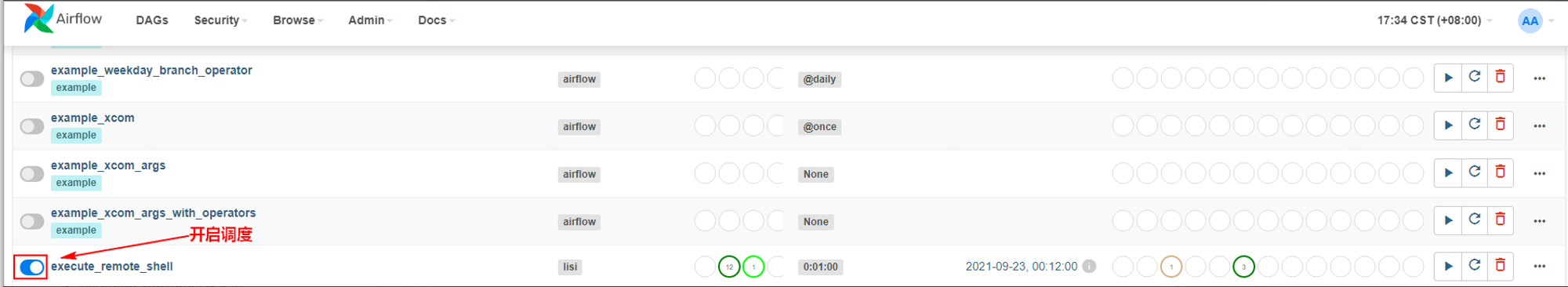Refresh the example_xcom DAG
The width and height of the screenshot is (1568, 287).
coord(1475,125)
